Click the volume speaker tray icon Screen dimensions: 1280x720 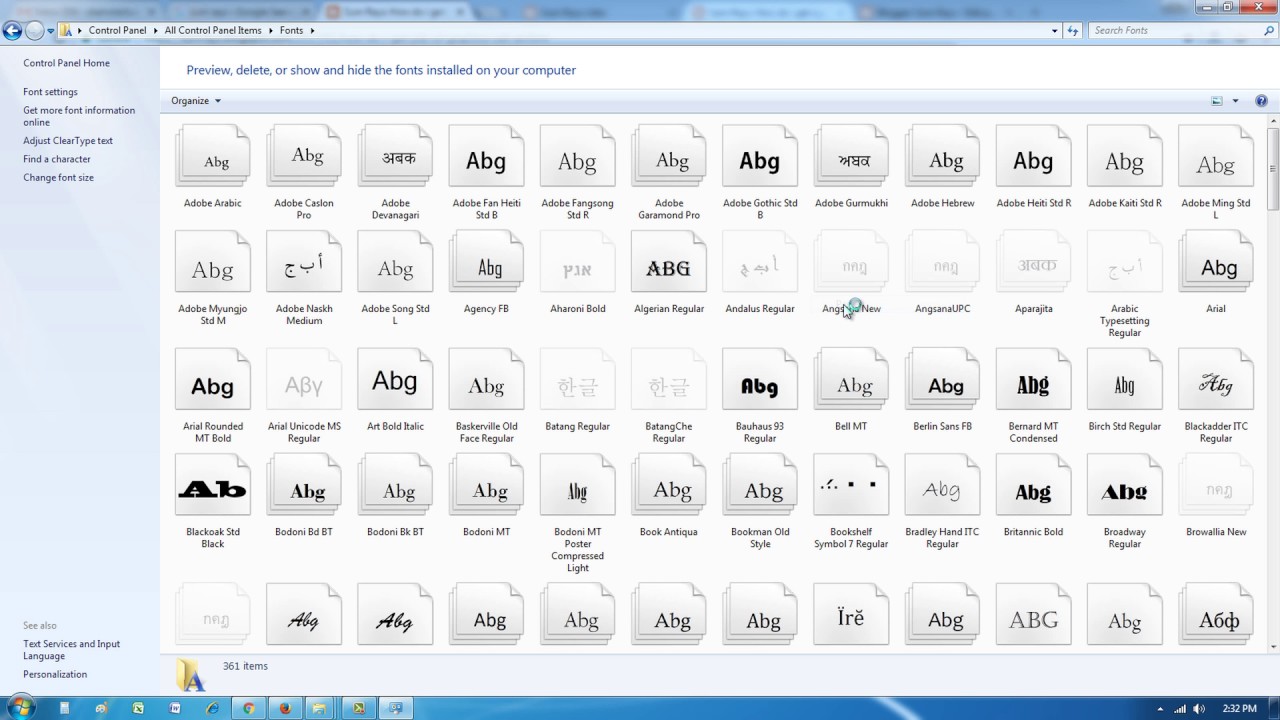coord(1199,709)
